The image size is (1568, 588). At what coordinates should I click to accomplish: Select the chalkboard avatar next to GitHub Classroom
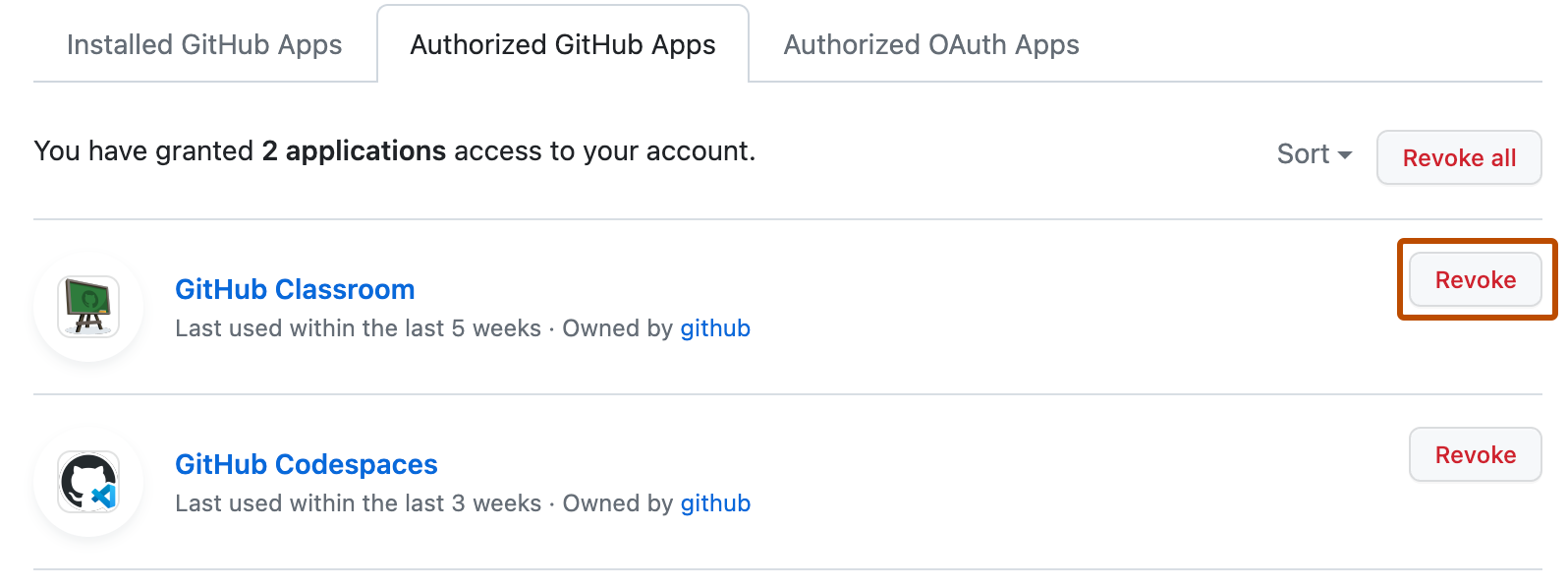pos(87,306)
